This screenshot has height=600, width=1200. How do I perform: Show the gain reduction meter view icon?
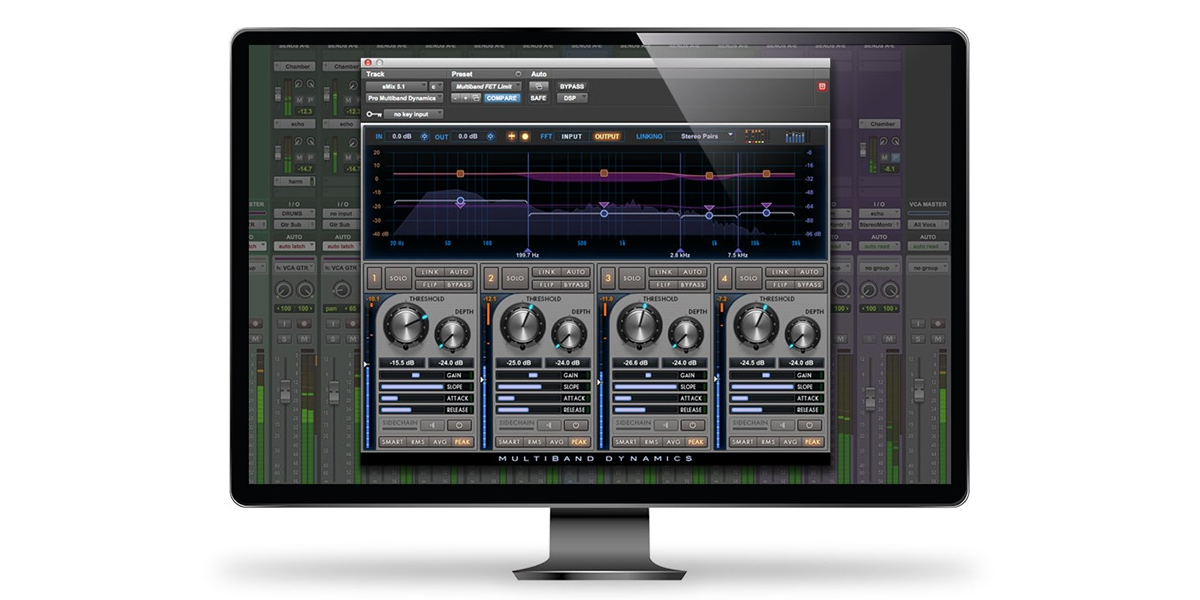(x=755, y=136)
